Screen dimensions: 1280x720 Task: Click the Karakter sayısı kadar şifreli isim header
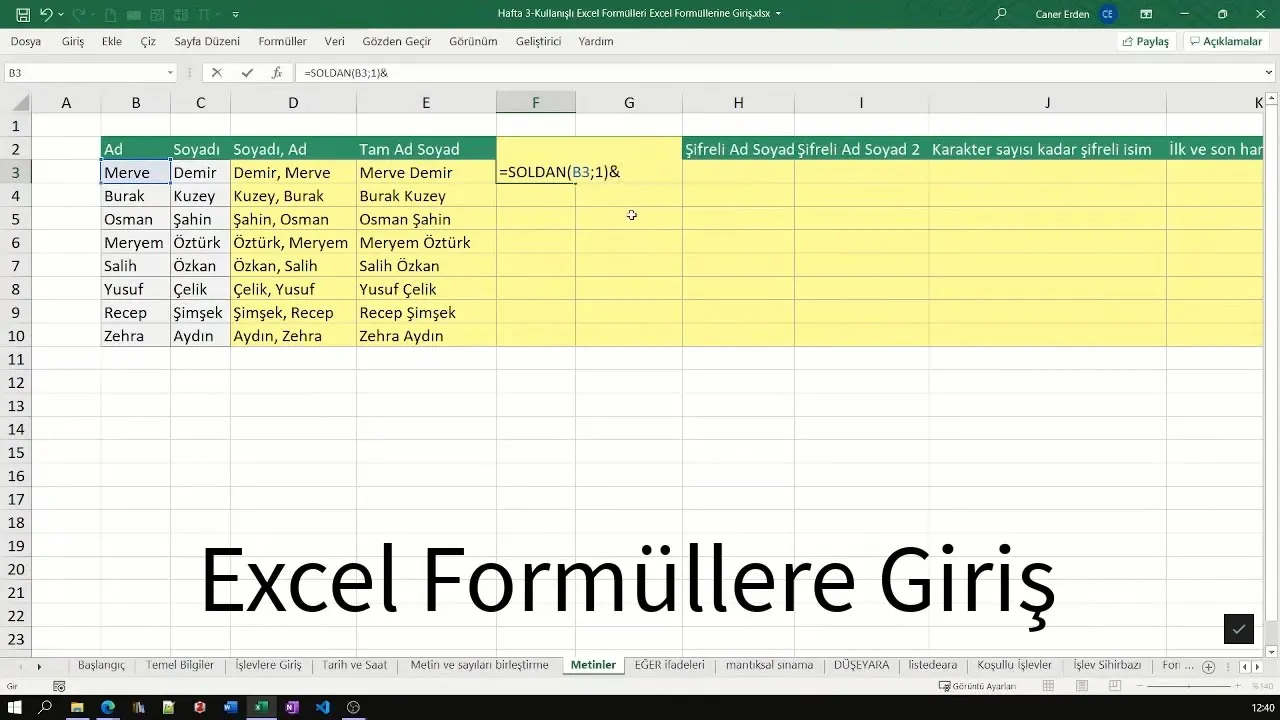[x=1047, y=149]
